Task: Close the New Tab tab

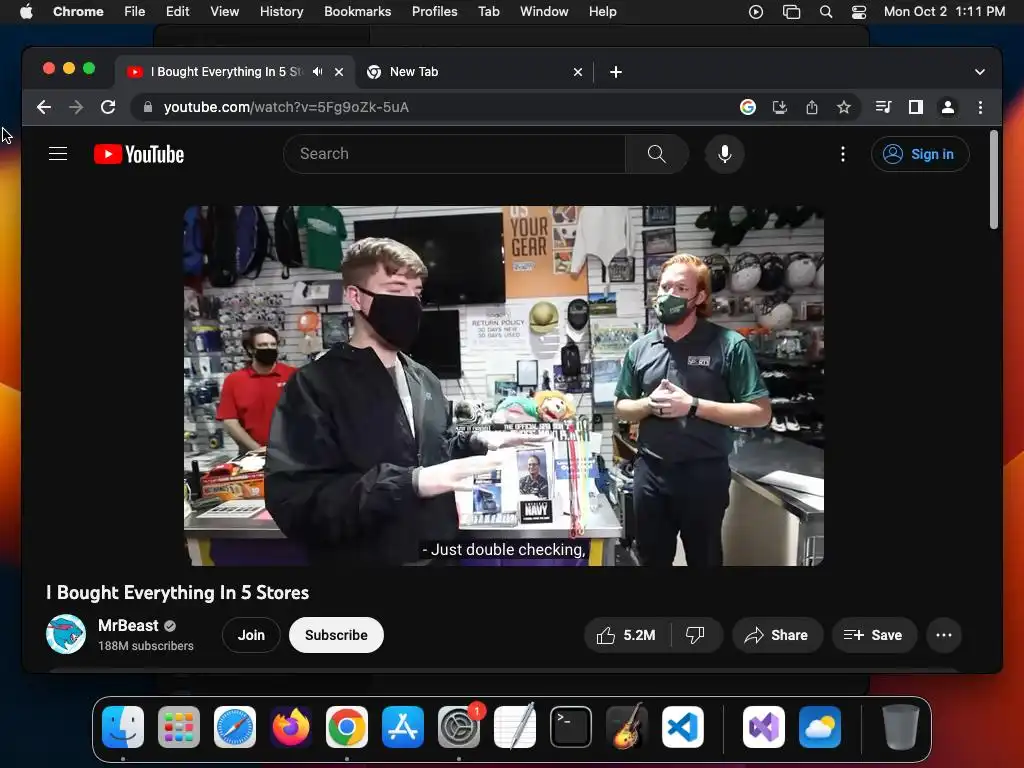Action: point(577,72)
